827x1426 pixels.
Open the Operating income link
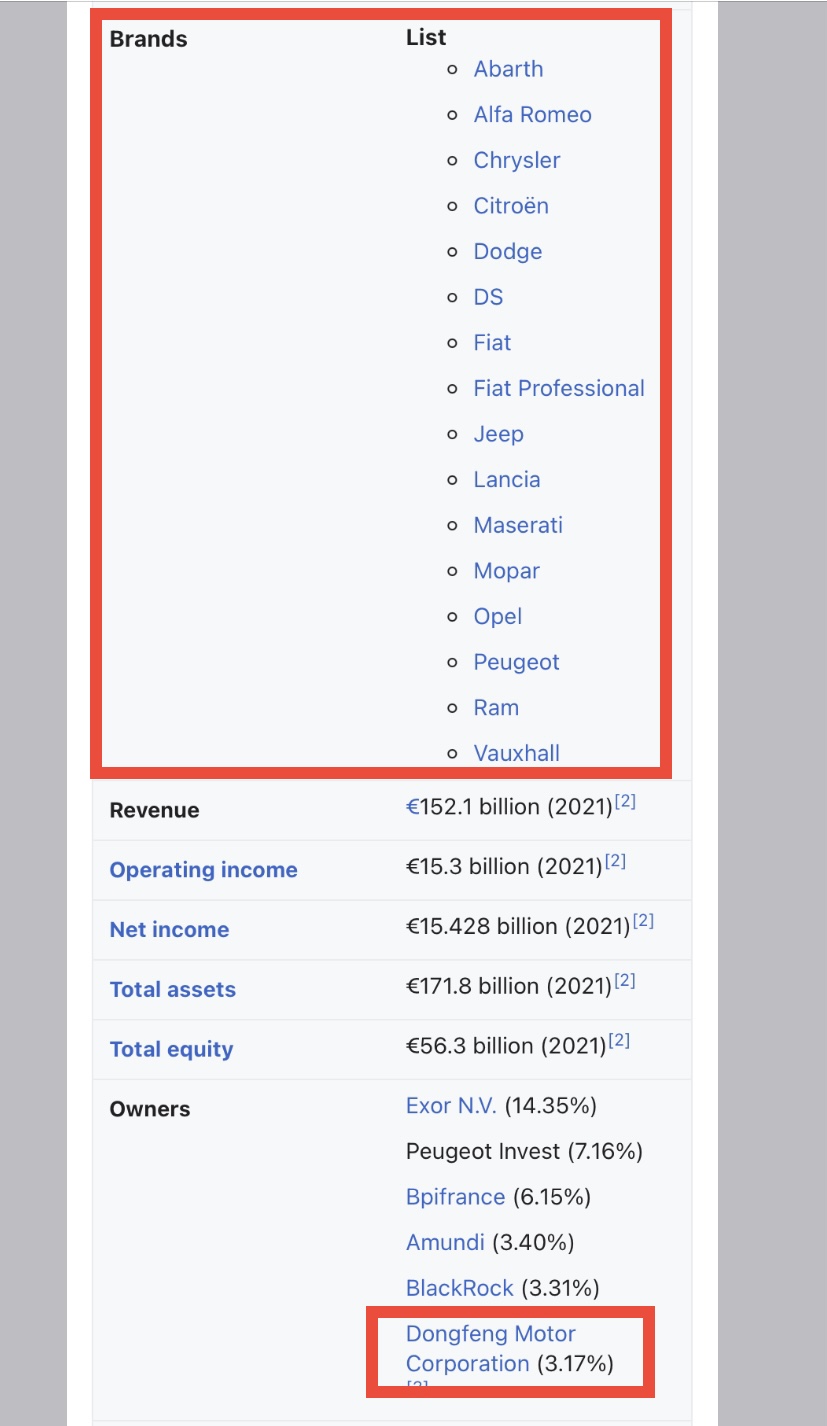point(203,870)
